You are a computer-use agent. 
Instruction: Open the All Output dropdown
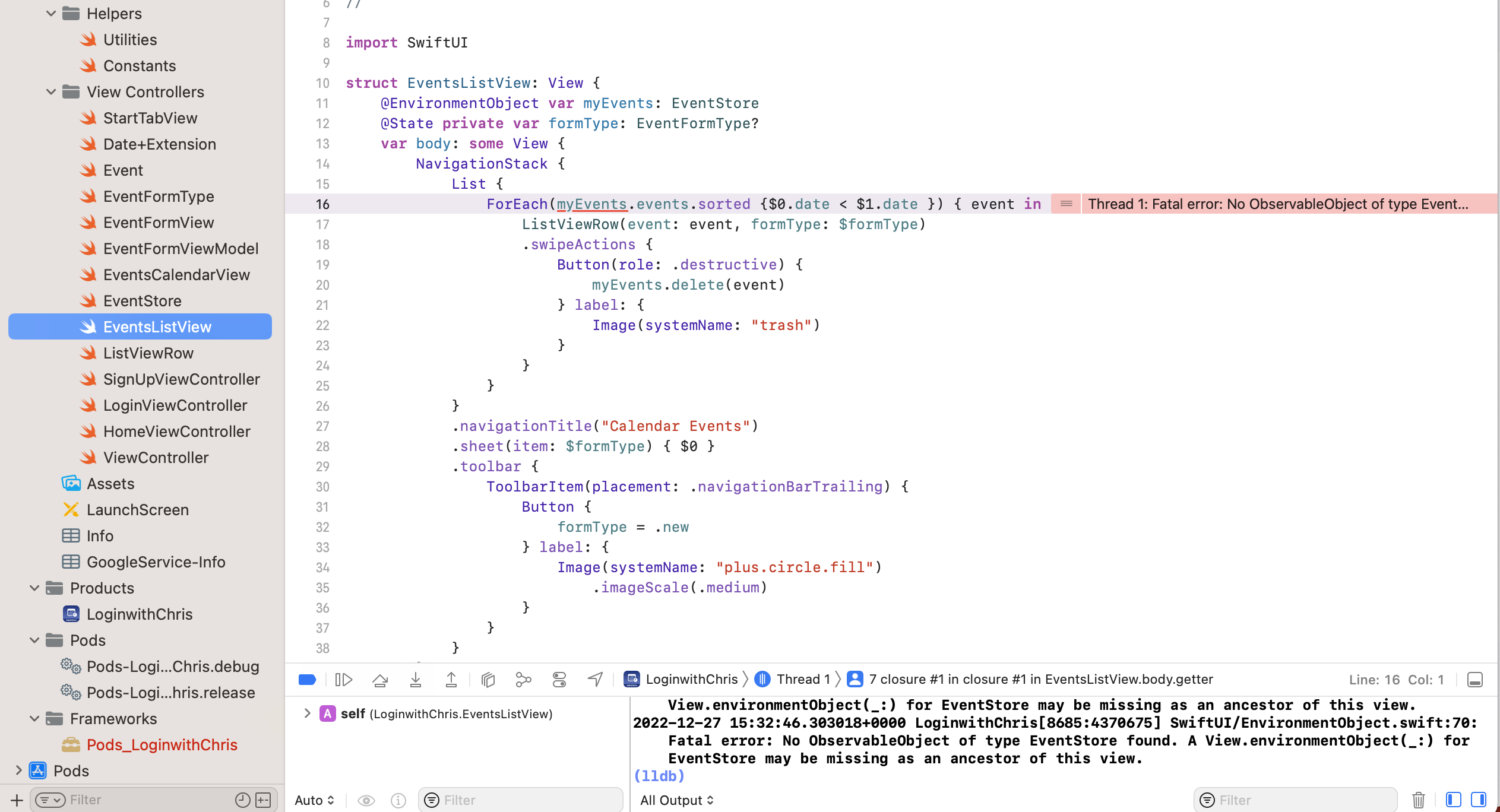pyautogui.click(x=676, y=800)
